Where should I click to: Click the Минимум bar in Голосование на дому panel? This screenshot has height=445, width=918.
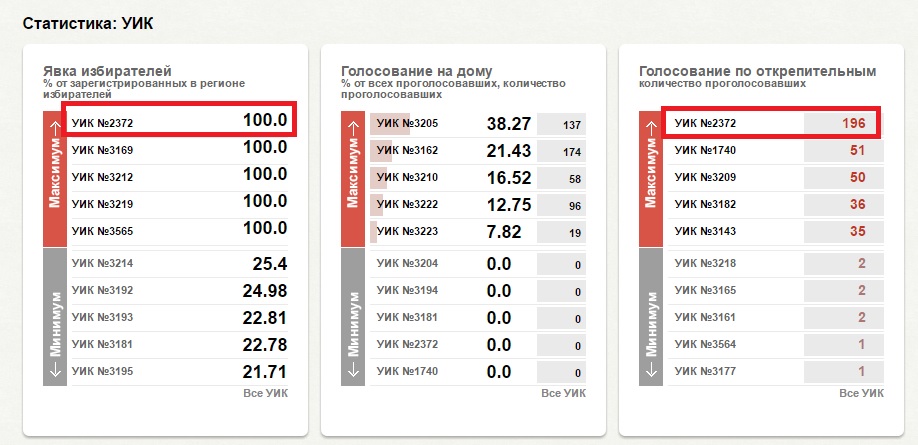tap(352, 315)
